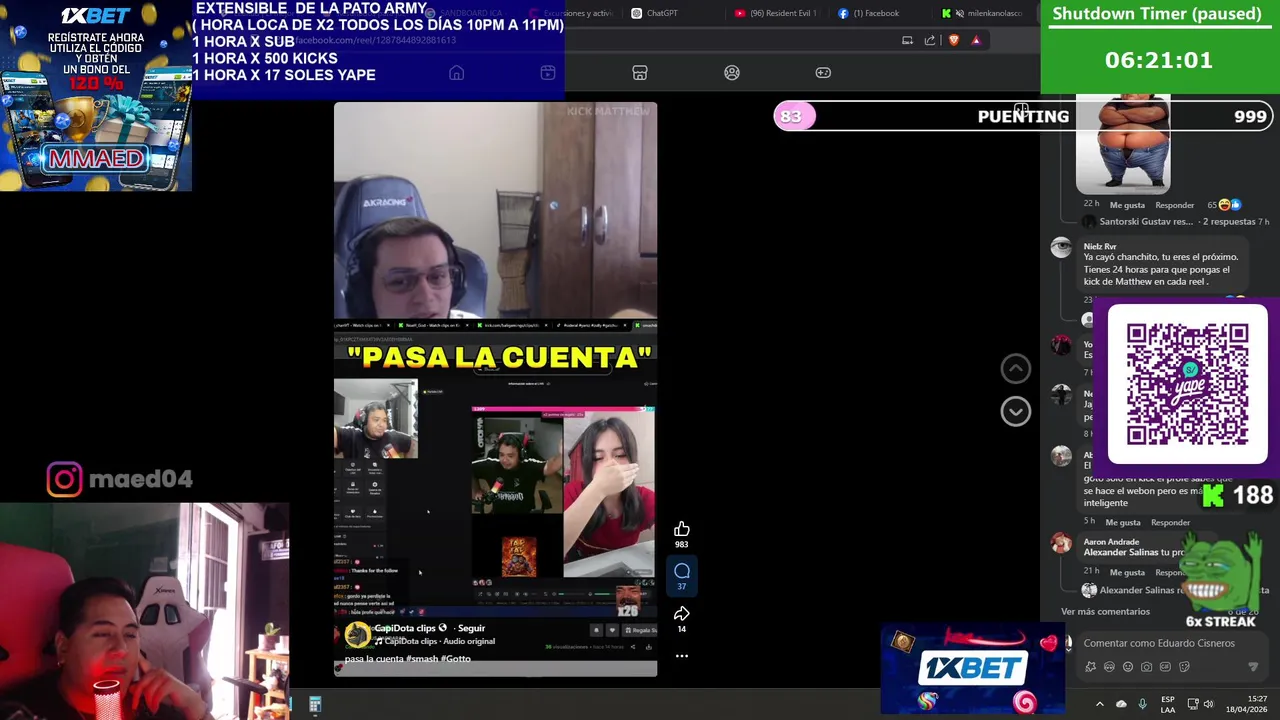Viewport: 1280px width, 720px height.
Task: Click the Comentar como Eduardo Cisneros field
Action: (1159, 643)
